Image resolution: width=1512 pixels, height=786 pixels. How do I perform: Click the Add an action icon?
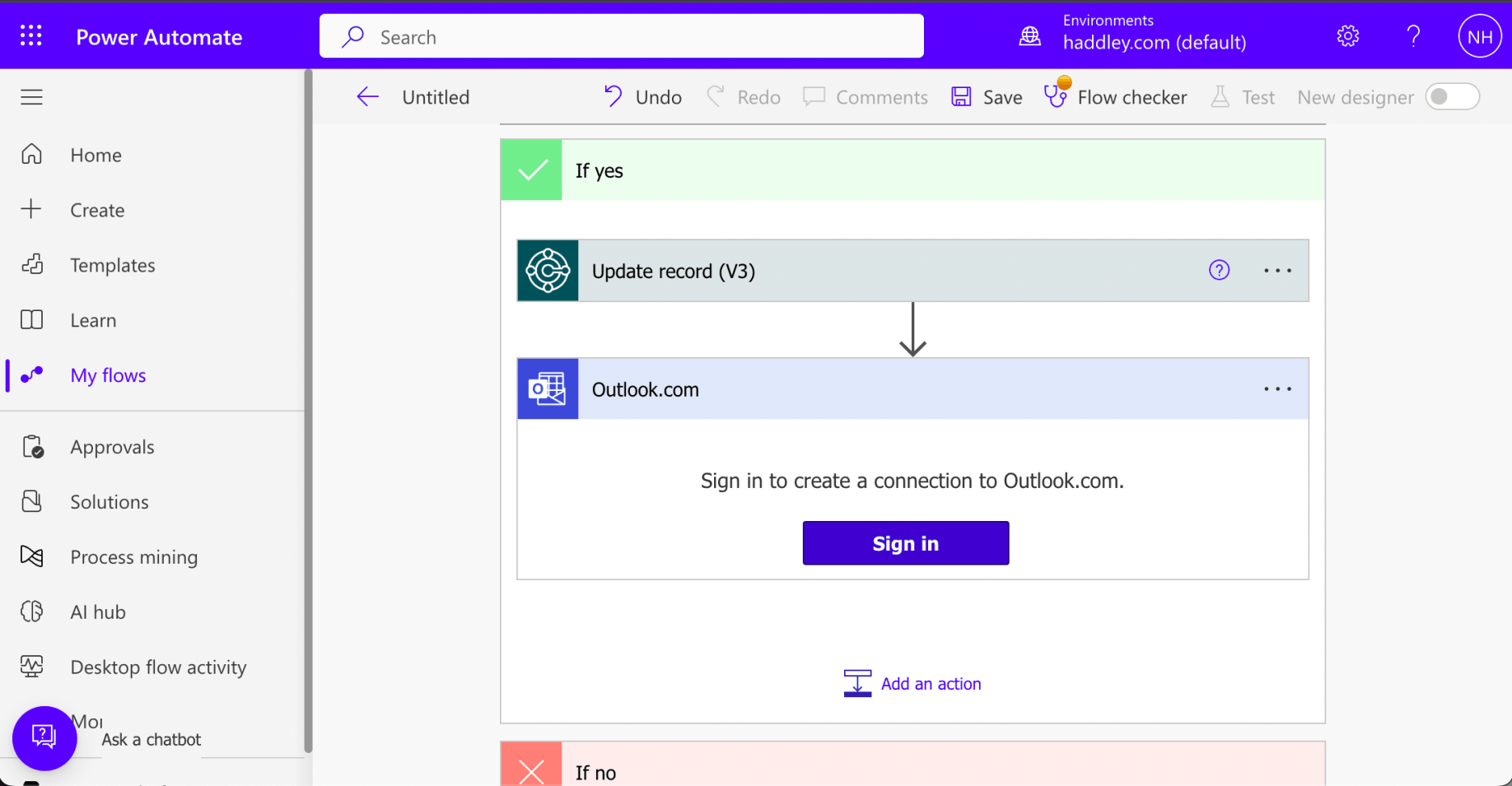857,683
